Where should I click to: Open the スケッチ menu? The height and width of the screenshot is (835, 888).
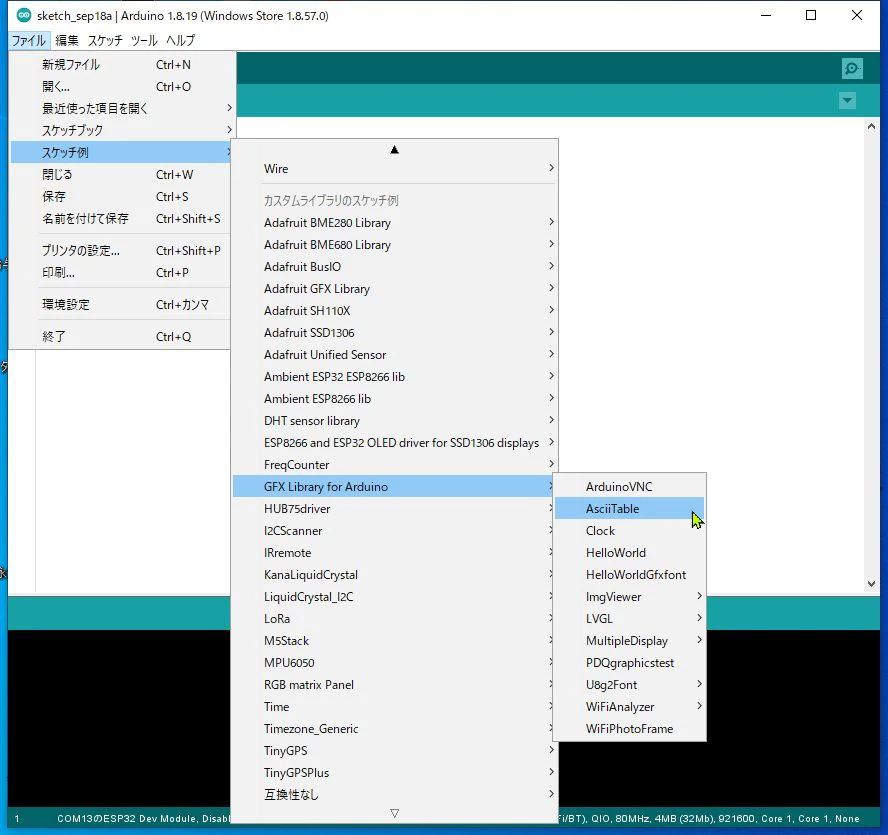point(105,40)
